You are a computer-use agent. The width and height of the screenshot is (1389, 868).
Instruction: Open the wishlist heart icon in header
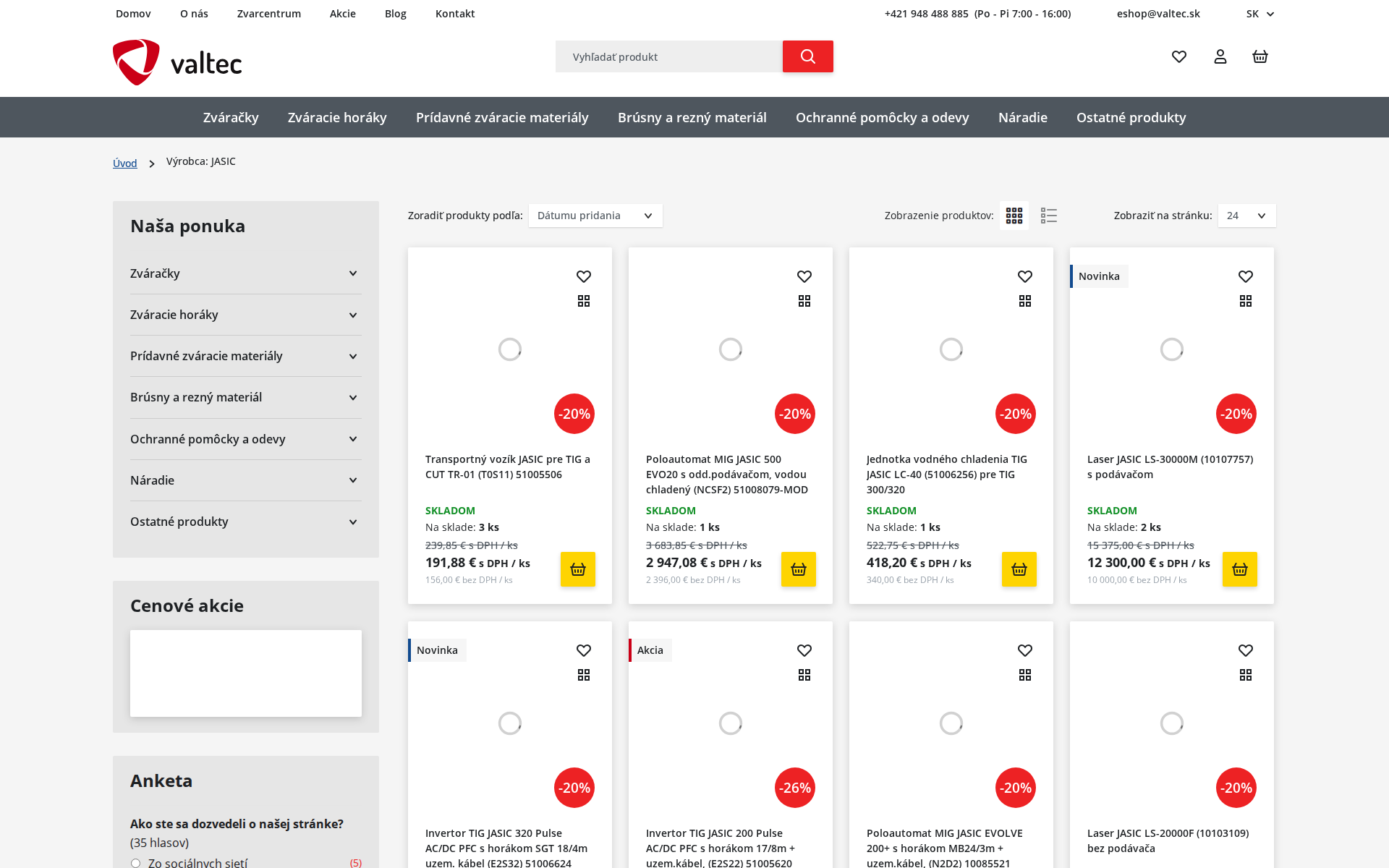click(x=1179, y=56)
